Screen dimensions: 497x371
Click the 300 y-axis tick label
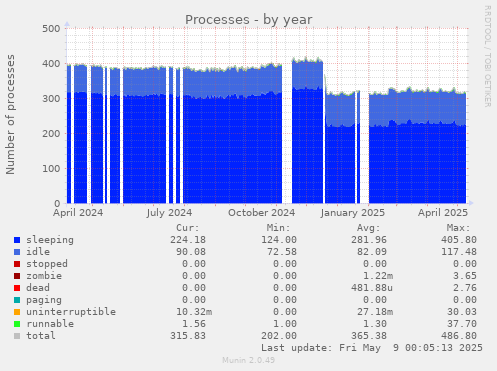click(51, 99)
